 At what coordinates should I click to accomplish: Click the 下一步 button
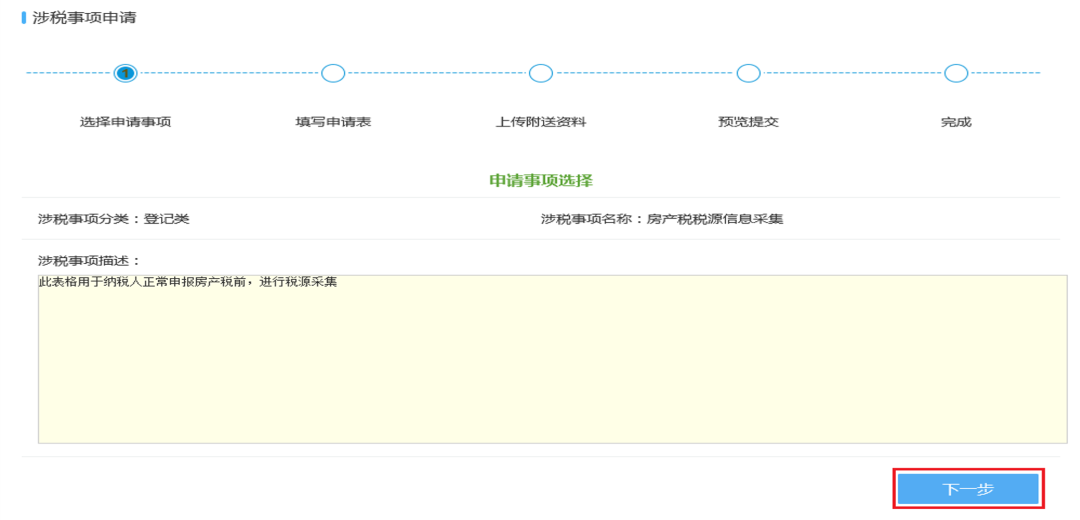pyautogui.click(x=968, y=489)
